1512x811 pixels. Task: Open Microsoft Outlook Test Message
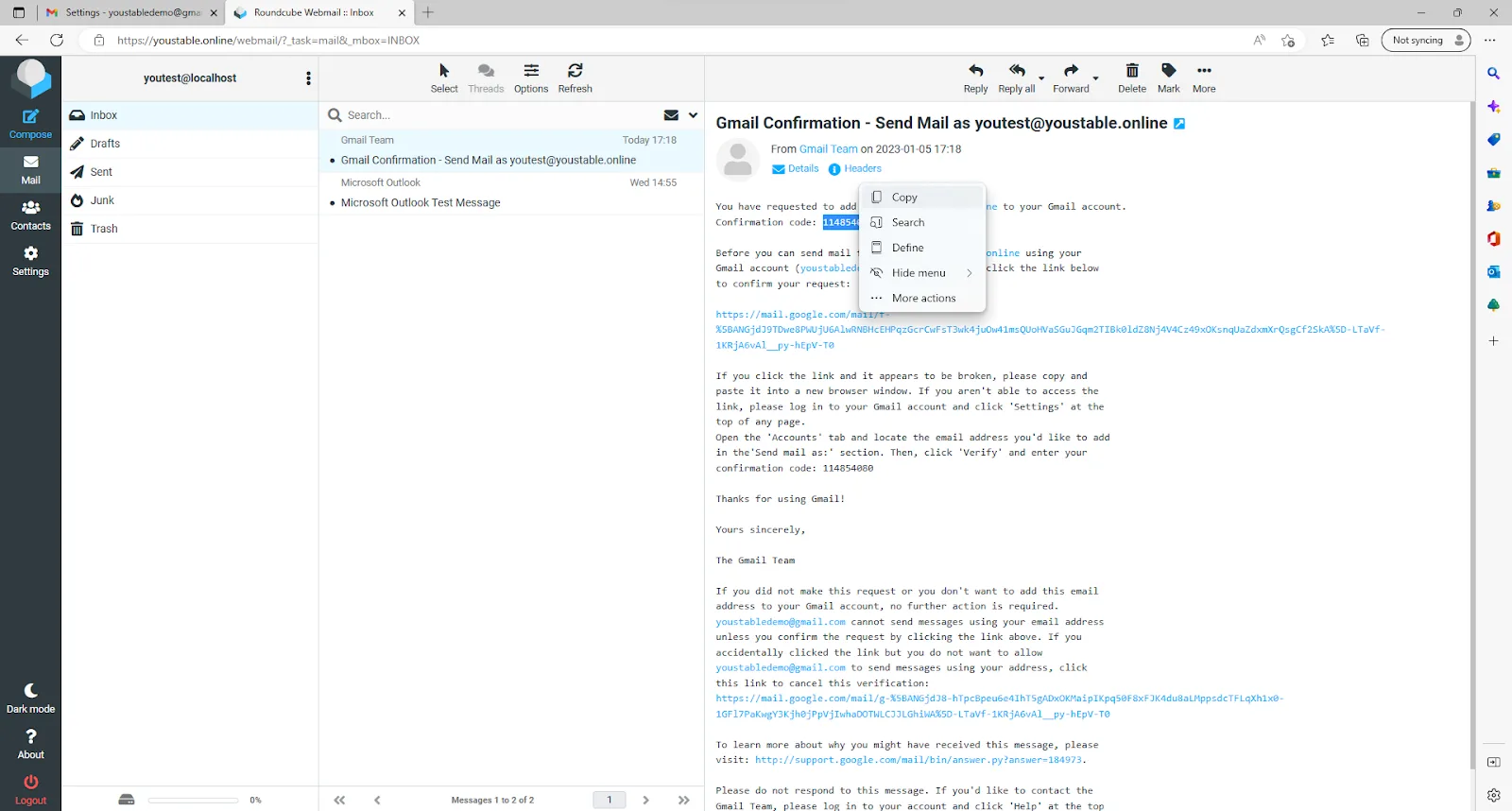(511, 194)
